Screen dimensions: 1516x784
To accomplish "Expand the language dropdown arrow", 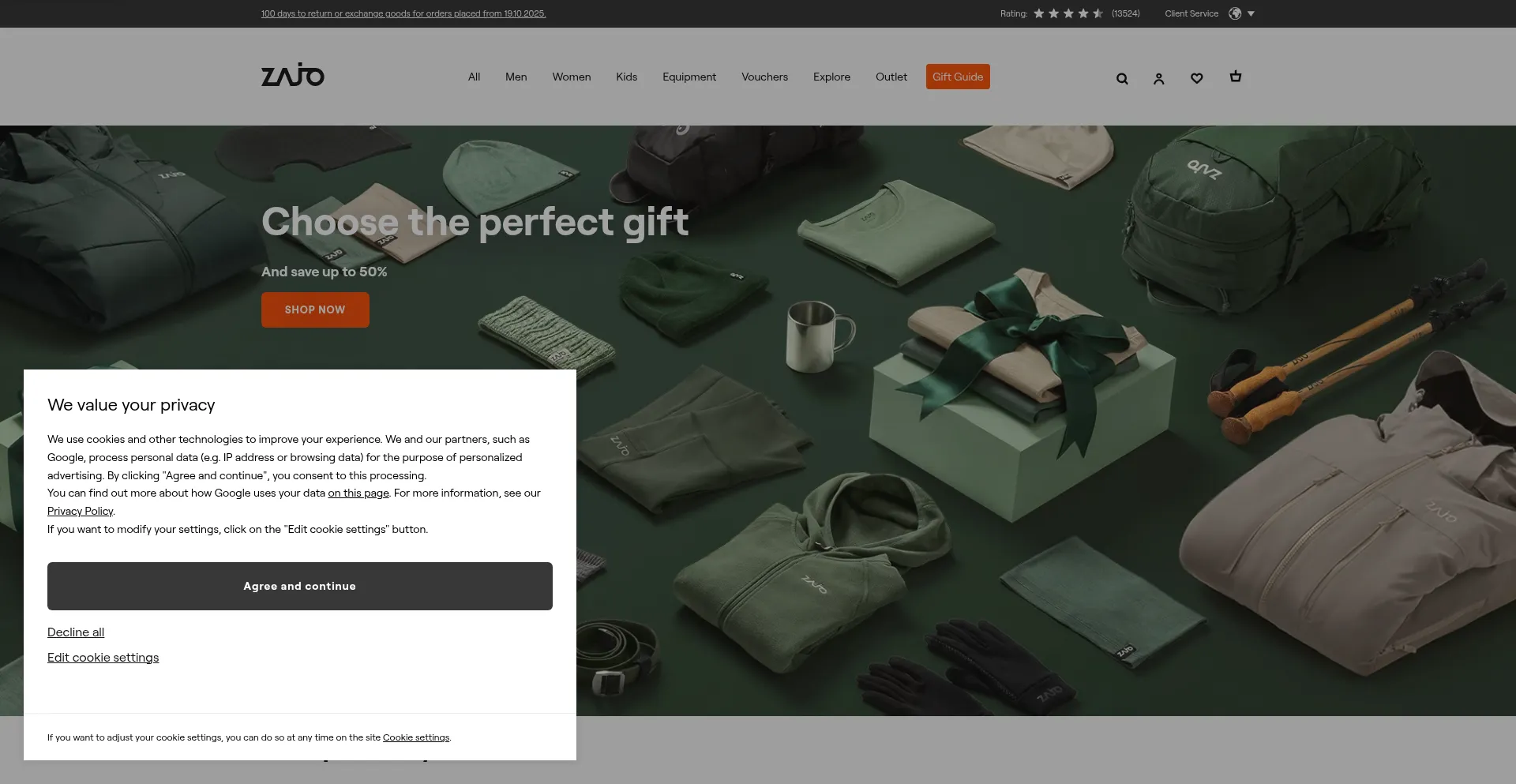I will pos(1251,13).
